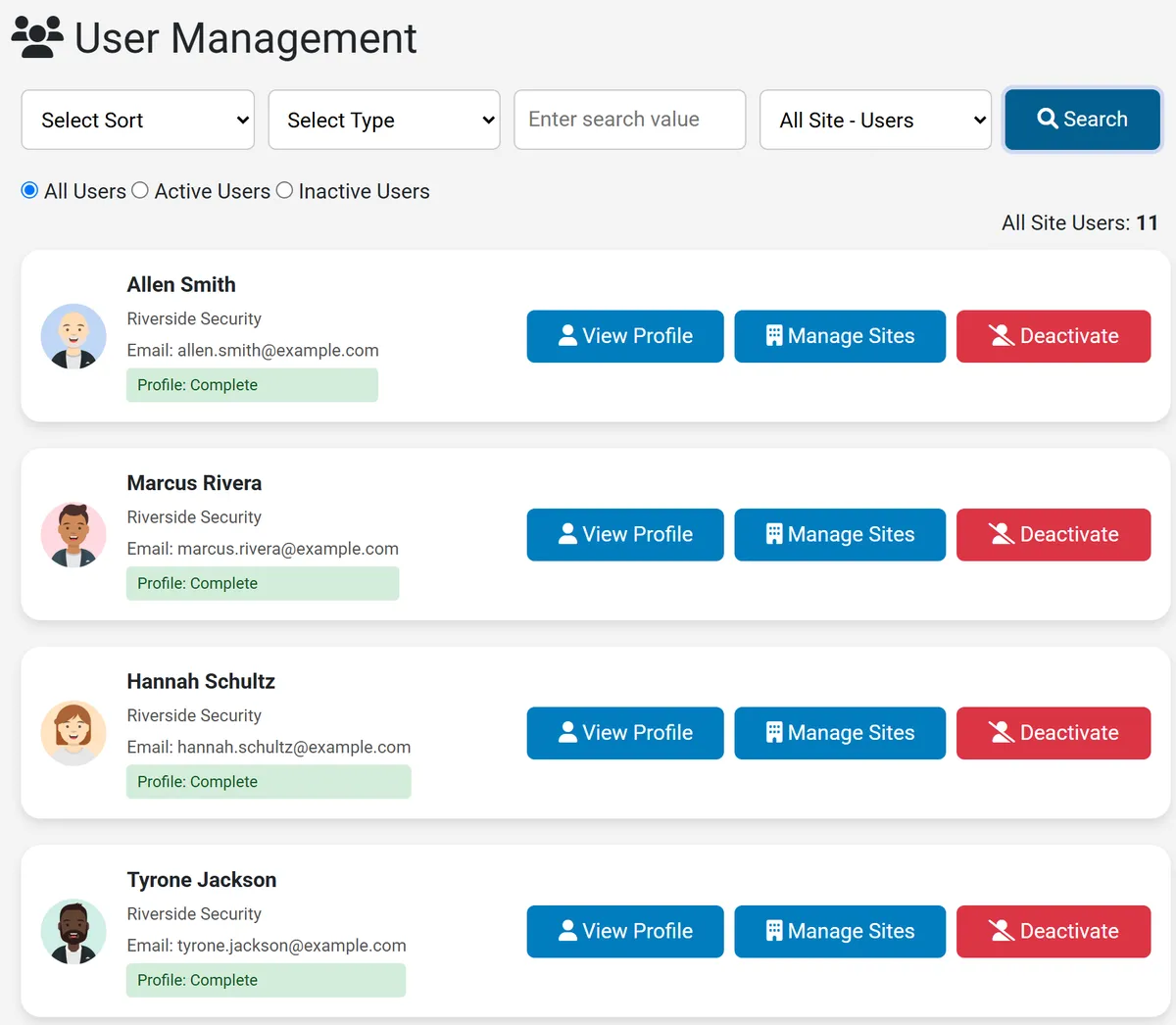
Task: Click the User Management page title
Action: tap(246, 38)
